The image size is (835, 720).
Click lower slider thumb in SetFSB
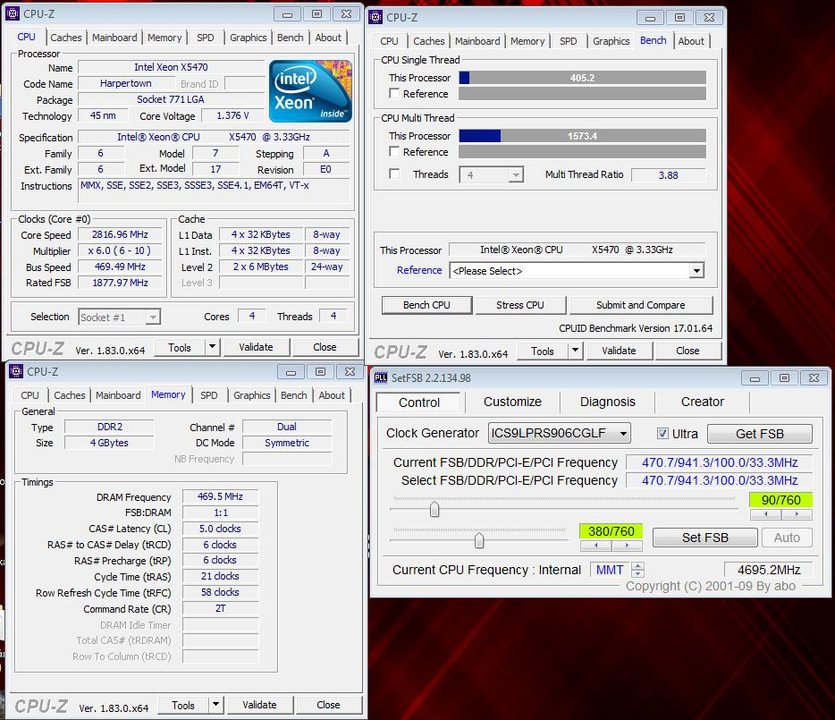pos(479,541)
